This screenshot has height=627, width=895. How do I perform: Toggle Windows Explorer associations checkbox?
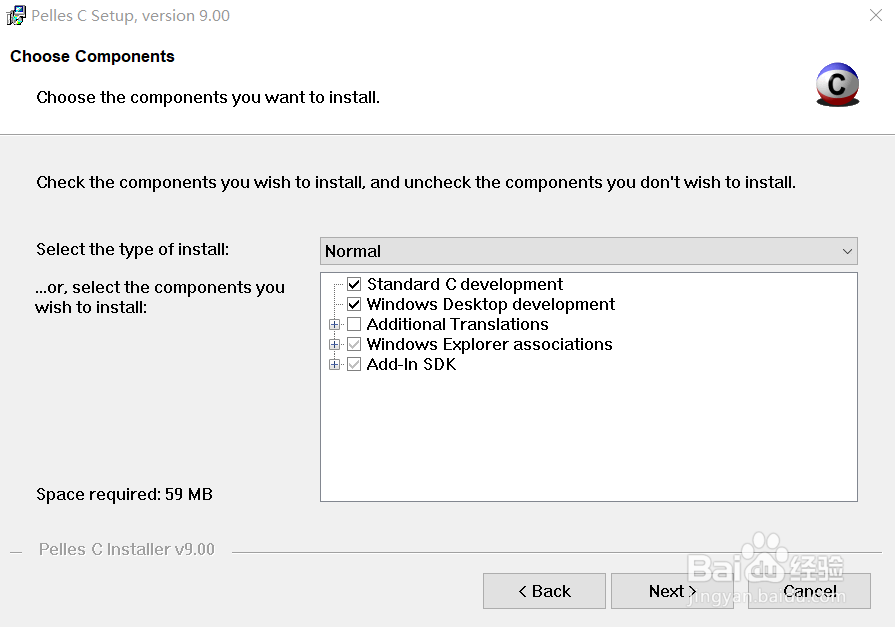click(354, 345)
